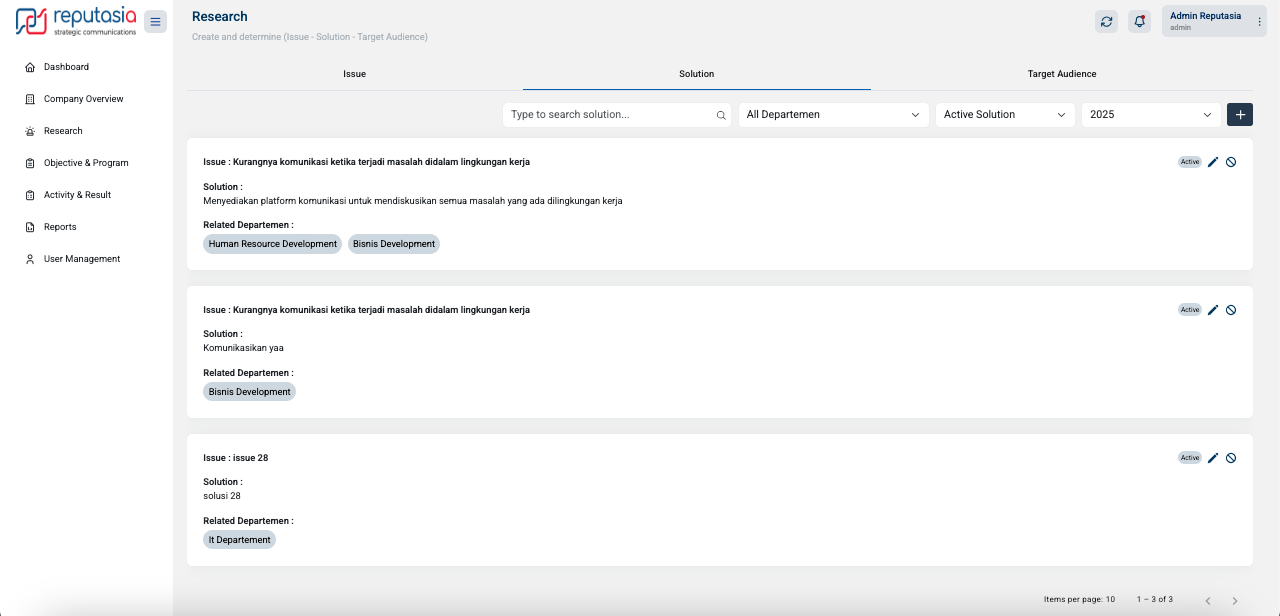Switch to the Issue tab
The image size is (1280, 616).
[354, 74]
